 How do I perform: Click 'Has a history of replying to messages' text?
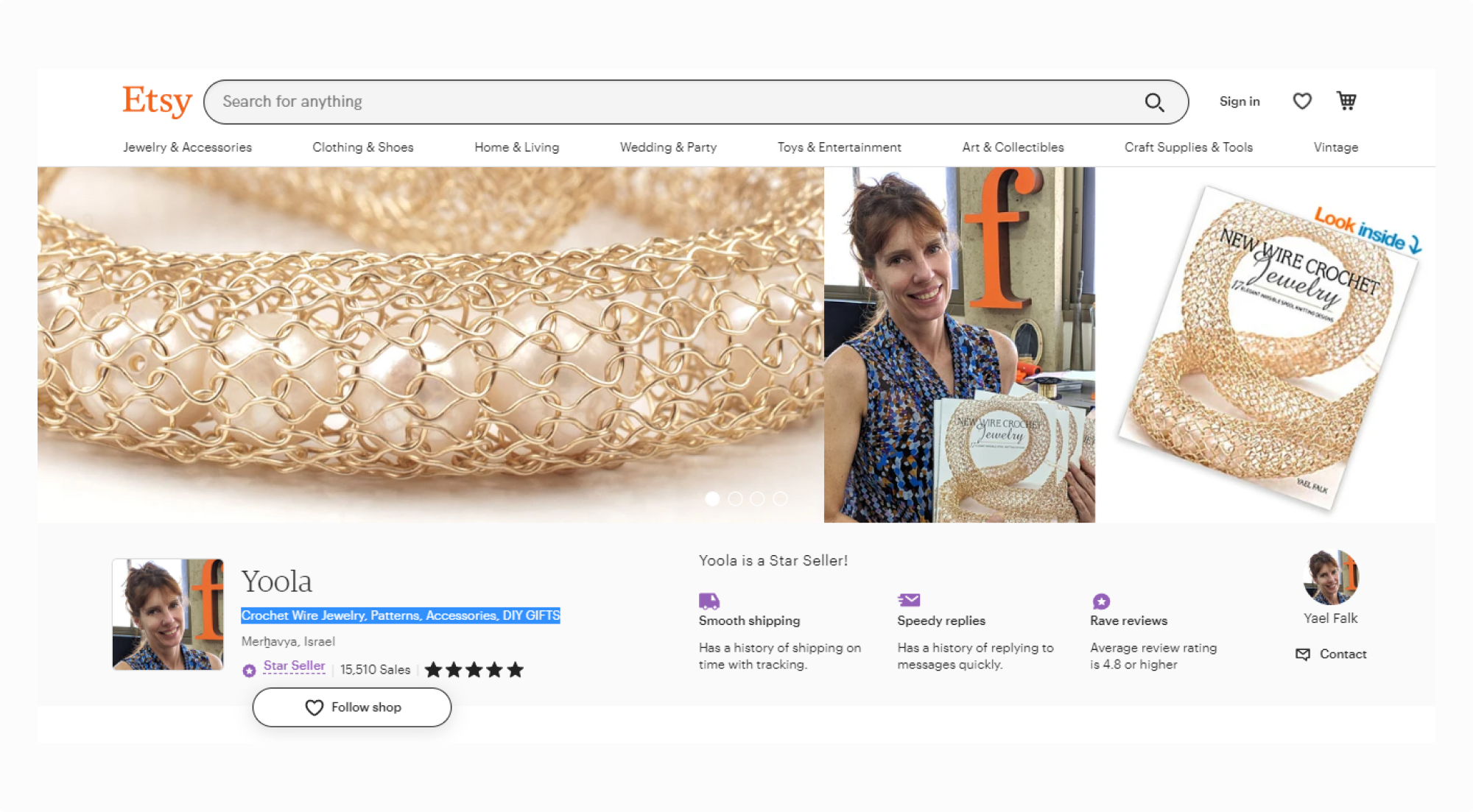tap(975, 656)
